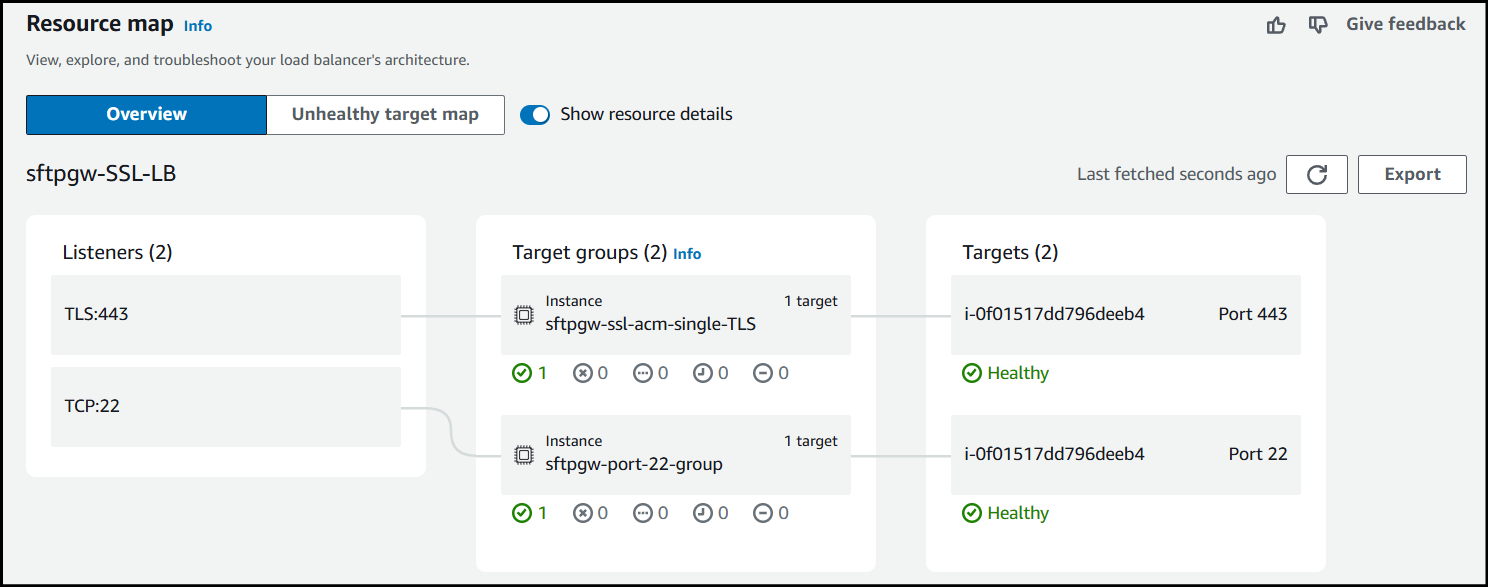This screenshot has width=1488, height=587.
Task: Click Healthy status icon for Port 443 target
Action: pyautogui.click(x=971, y=373)
